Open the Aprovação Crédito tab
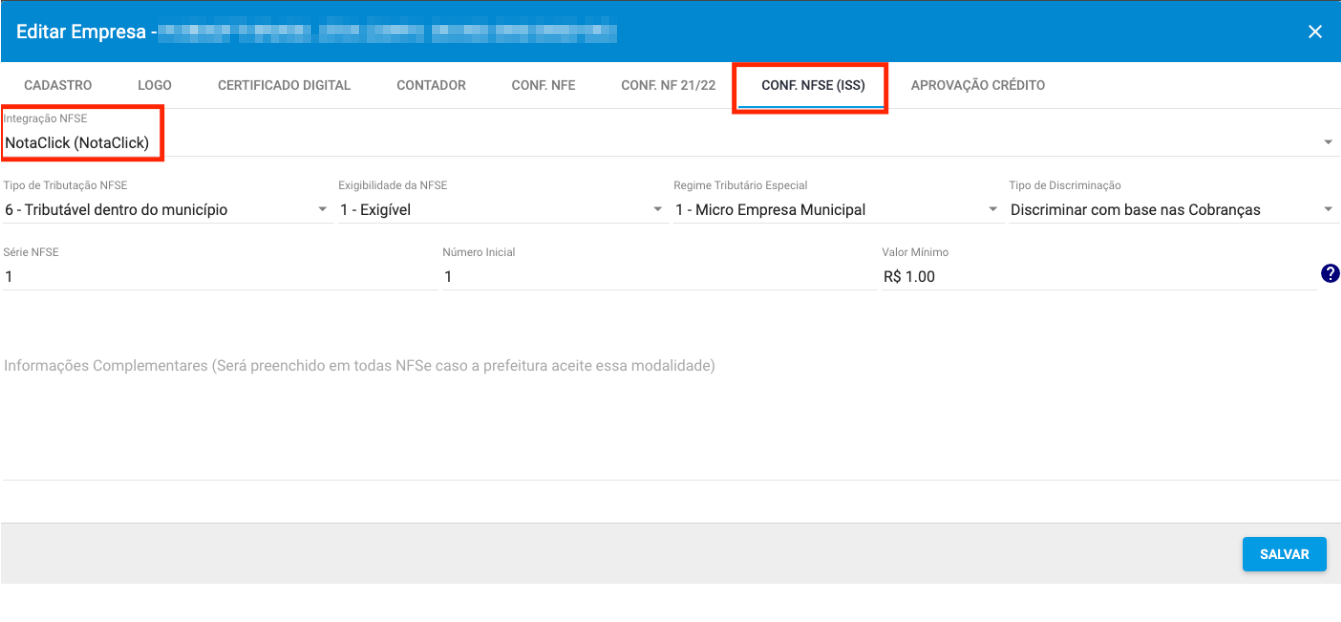This screenshot has width=1341, height=622. click(977, 86)
